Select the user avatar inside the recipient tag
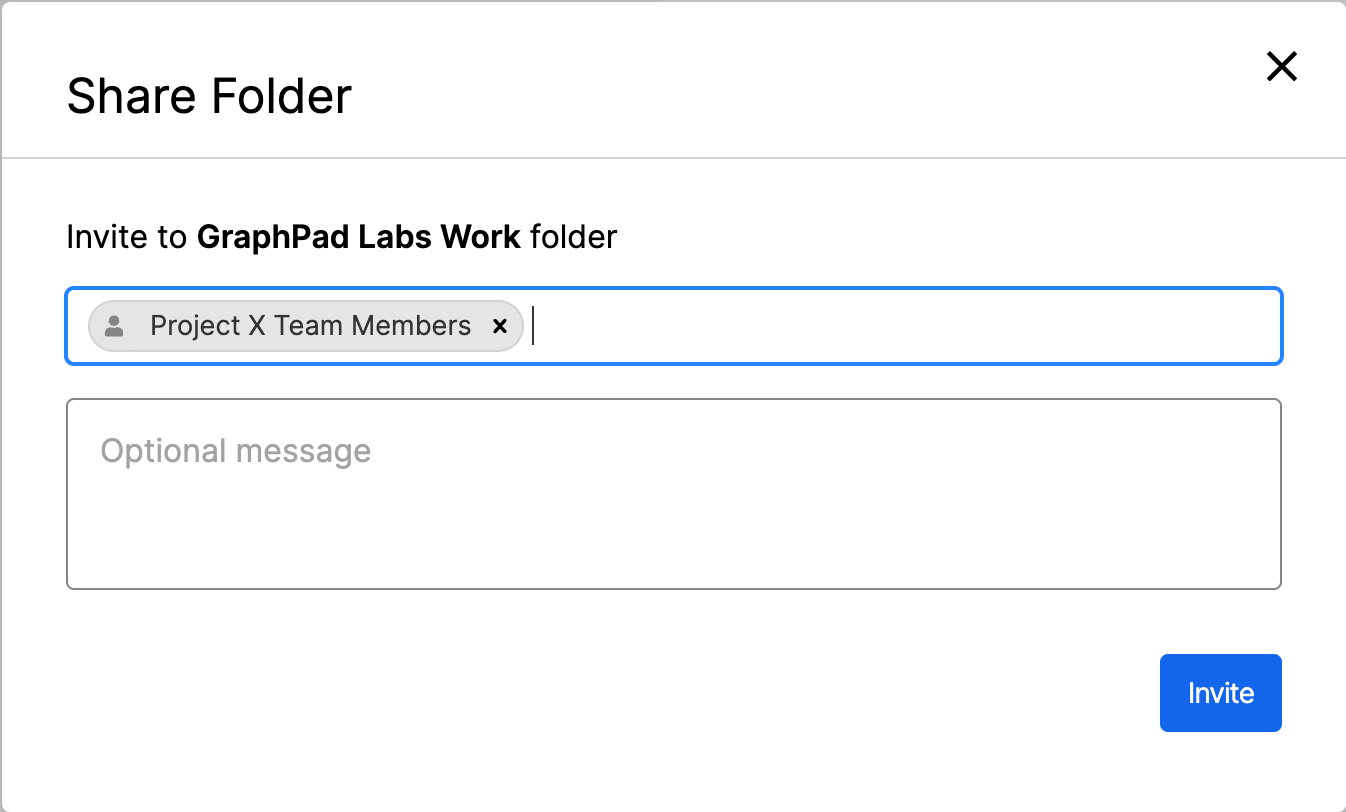 tap(114, 325)
